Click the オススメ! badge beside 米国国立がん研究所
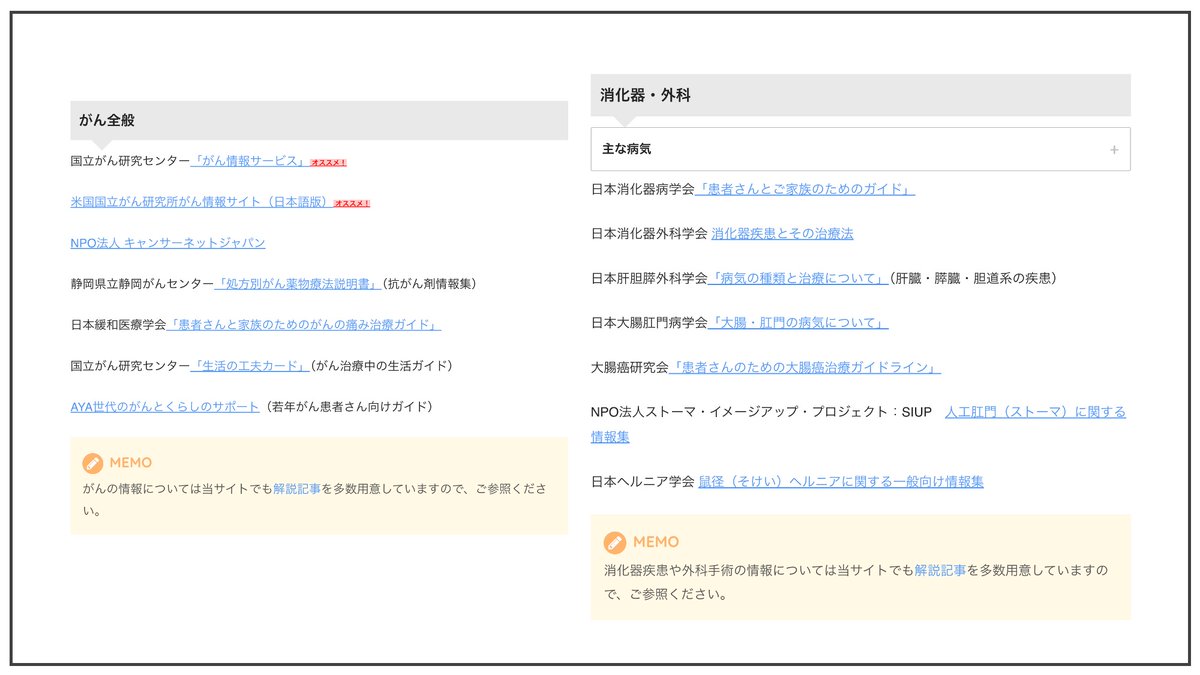Viewport: 1200px width, 675px height. 352,203
